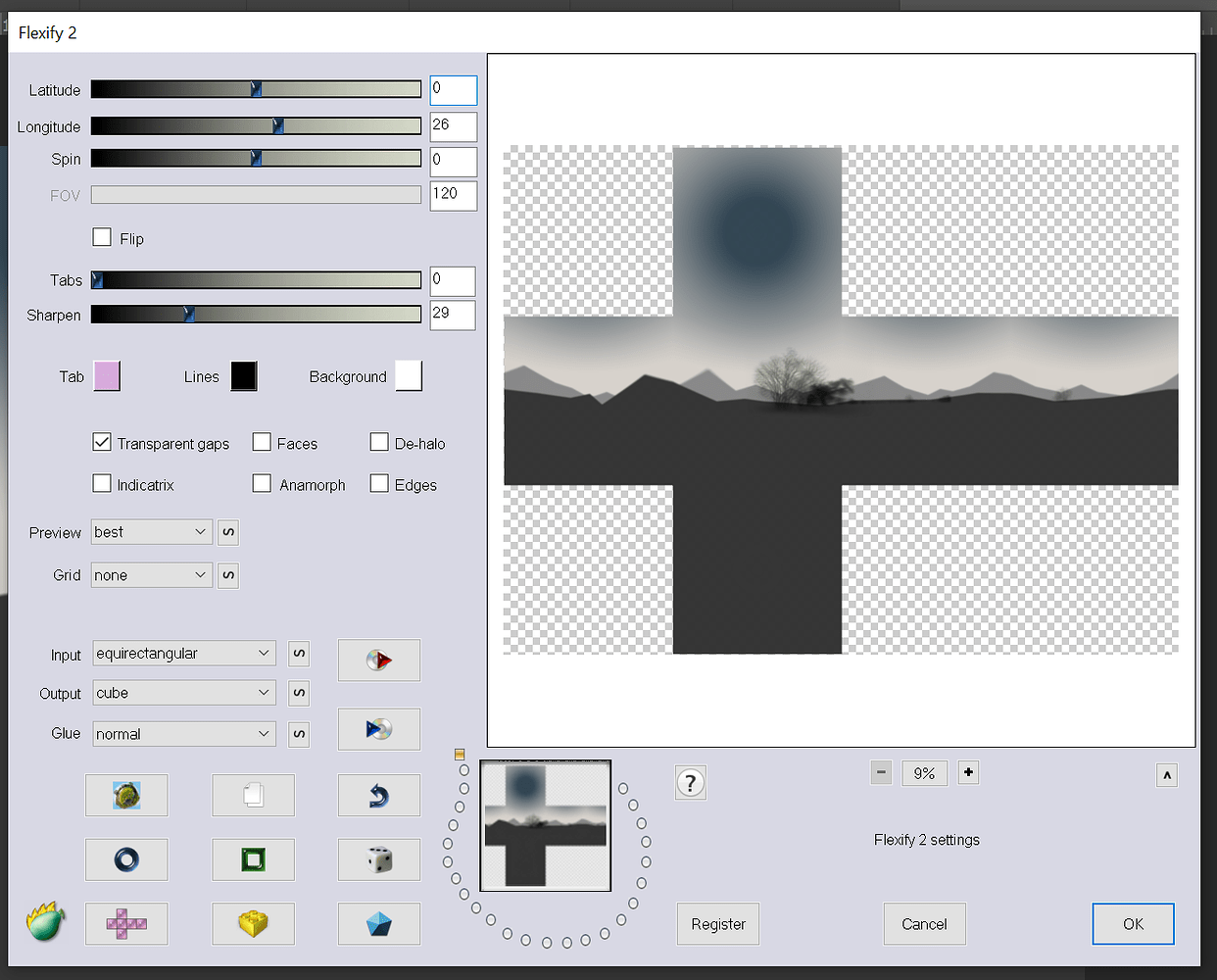
Task: Click the small preview thumbnail
Action: [545, 825]
